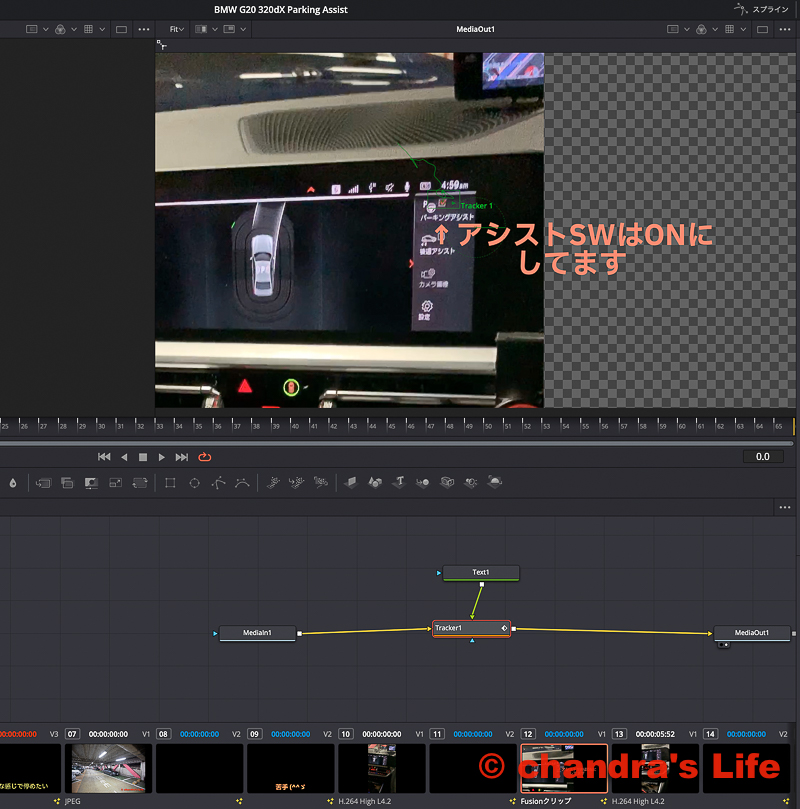This screenshot has height=809, width=800.
Task: Click left viewer color channel icon
Action: tap(60, 29)
